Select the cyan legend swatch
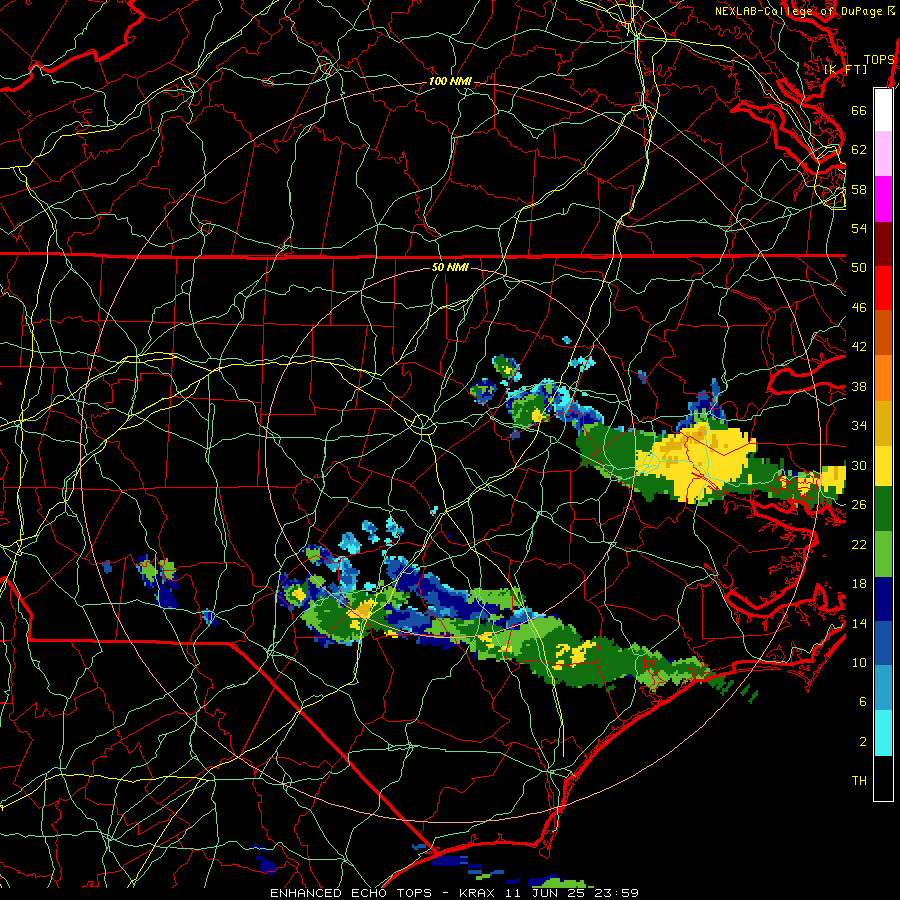This screenshot has height=900, width=900. (883, 734)
